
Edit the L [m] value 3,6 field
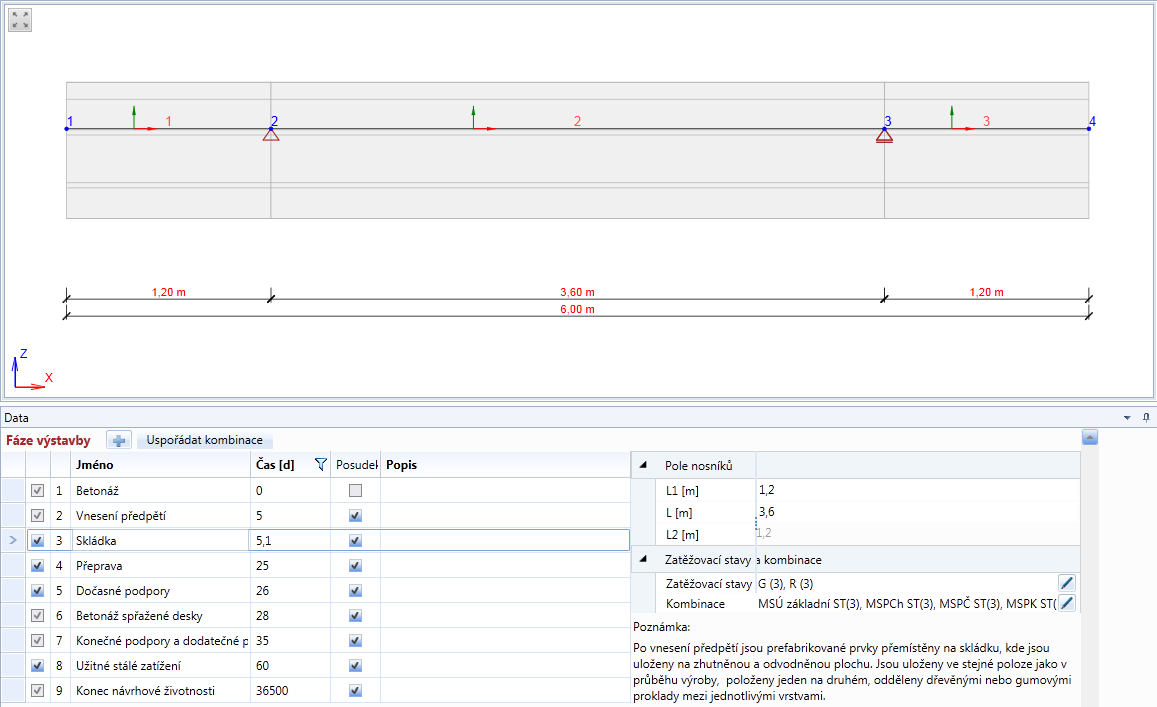917,512
